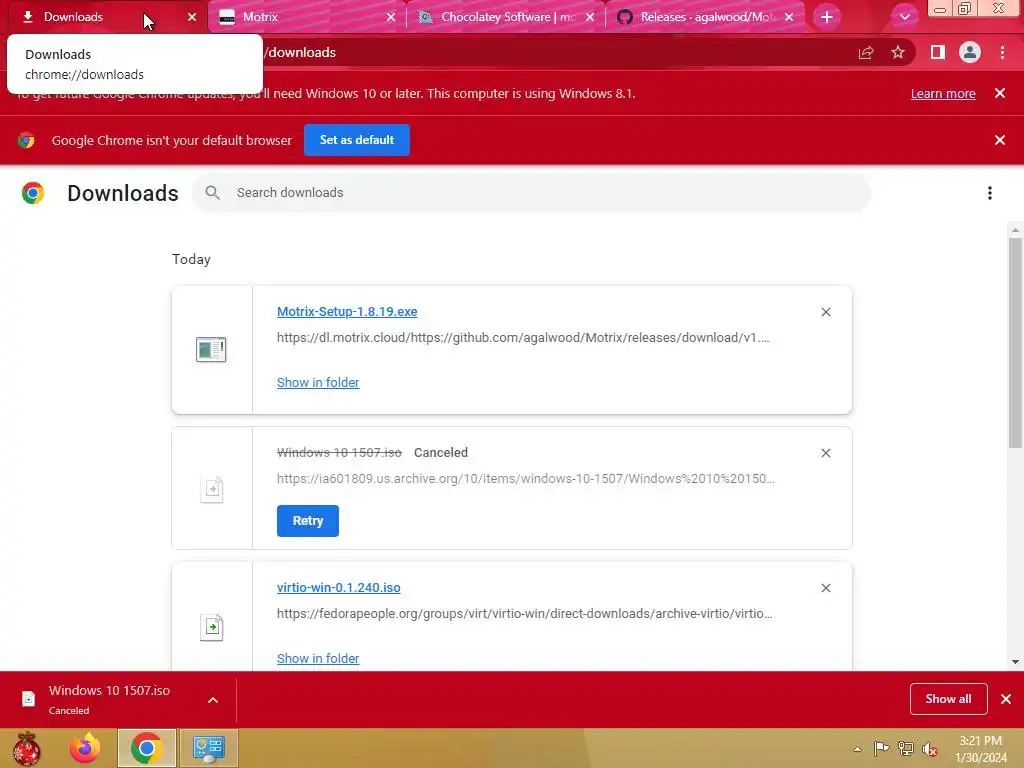The image size is (1024, 768).
Task: Remove Motrix-Setup-1.8.19.exe from list
Action: [x=825, y=312]
